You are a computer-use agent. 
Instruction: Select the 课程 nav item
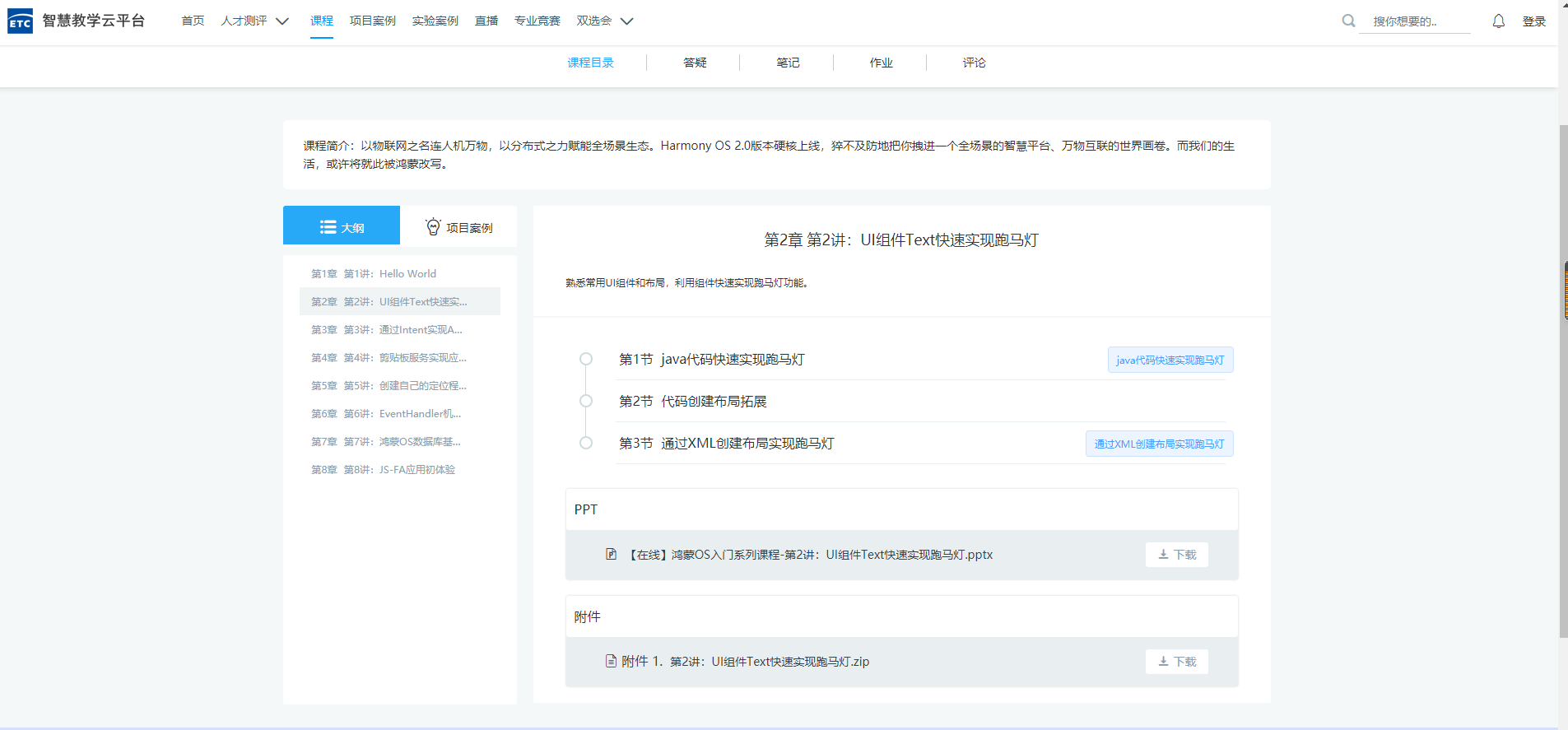[x=322, y=21]
